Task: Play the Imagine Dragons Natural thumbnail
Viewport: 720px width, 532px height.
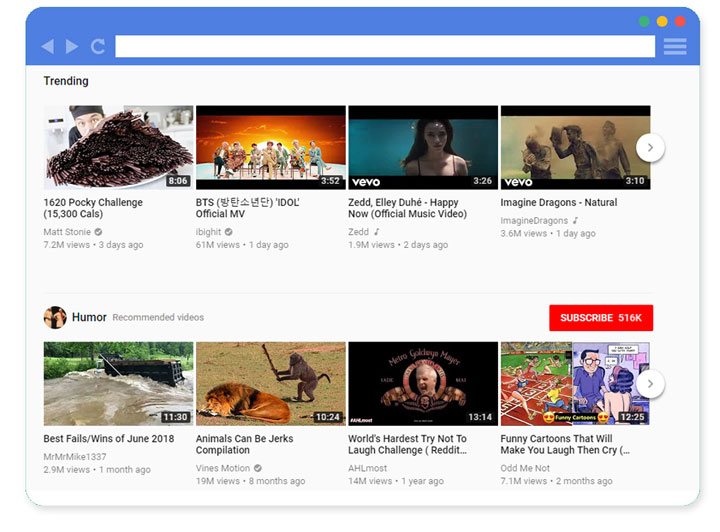Action: click(575, 147)
